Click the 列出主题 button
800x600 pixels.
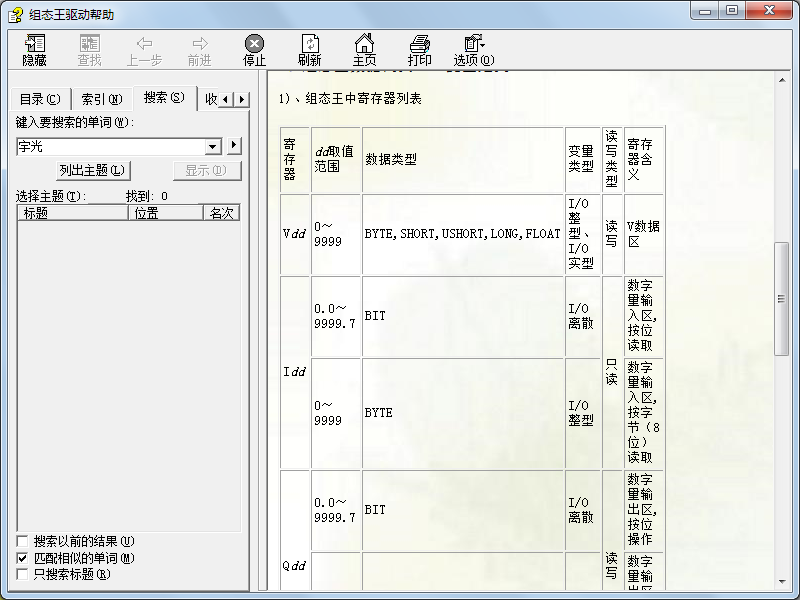tap(92, 170)
